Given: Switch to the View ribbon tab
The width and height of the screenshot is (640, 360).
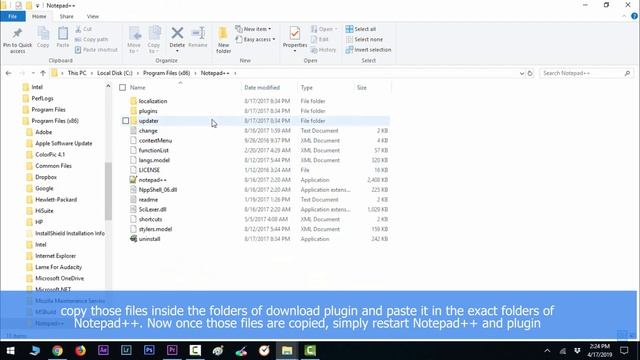Looking at the screenshot, I should point(93,16).
